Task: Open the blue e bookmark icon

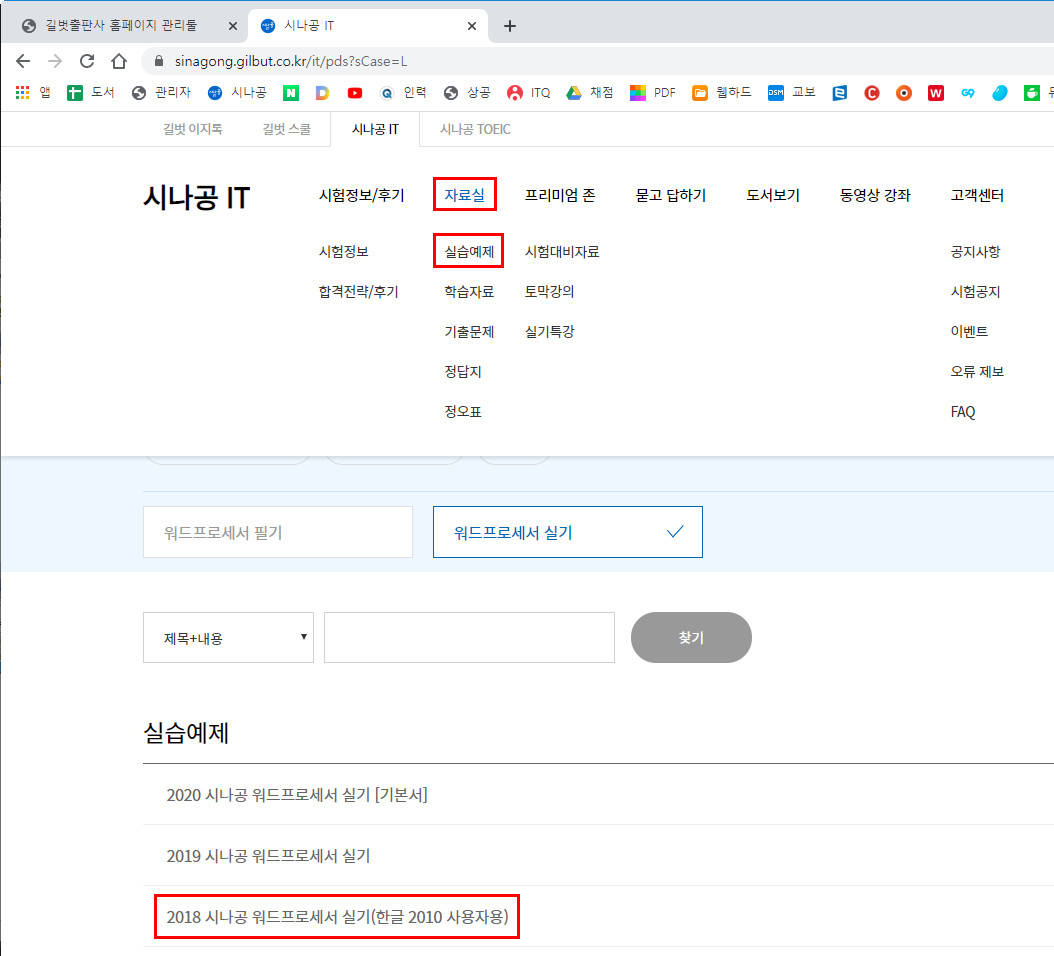Action: pyautogui.click(x=840, y=93)
